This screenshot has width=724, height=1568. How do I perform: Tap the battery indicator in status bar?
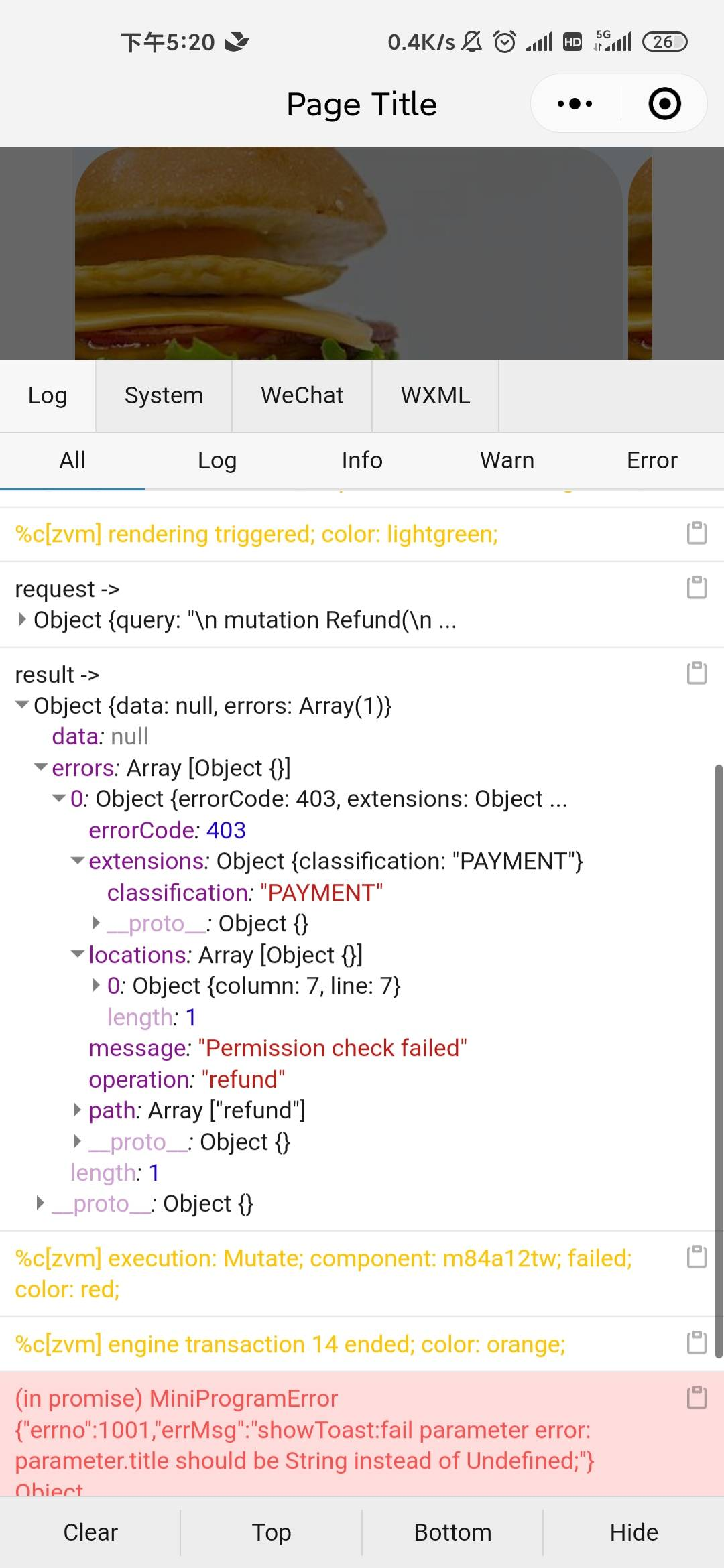[664, 42]
